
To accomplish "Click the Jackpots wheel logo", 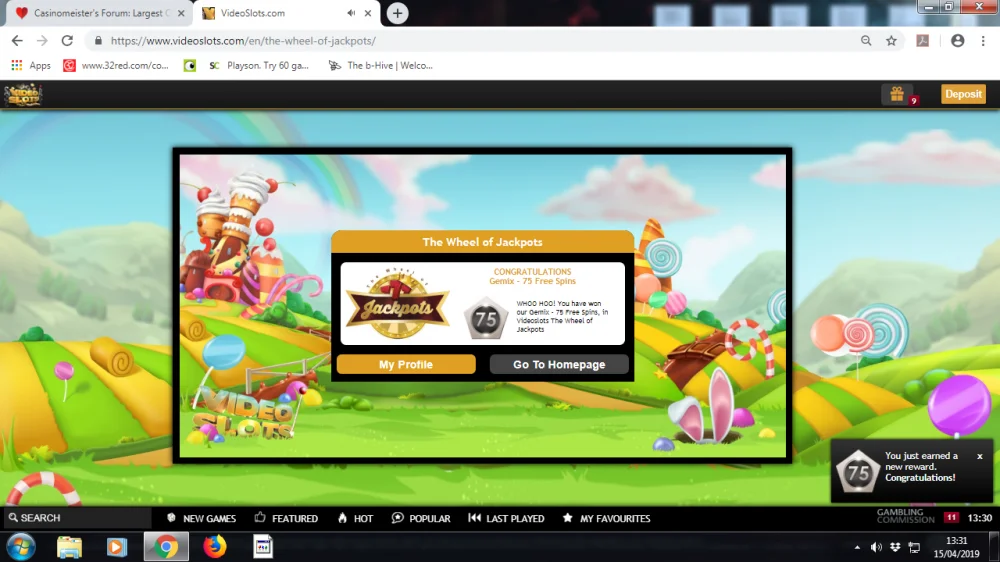I will pyautogui.click(x=397, y=304).
